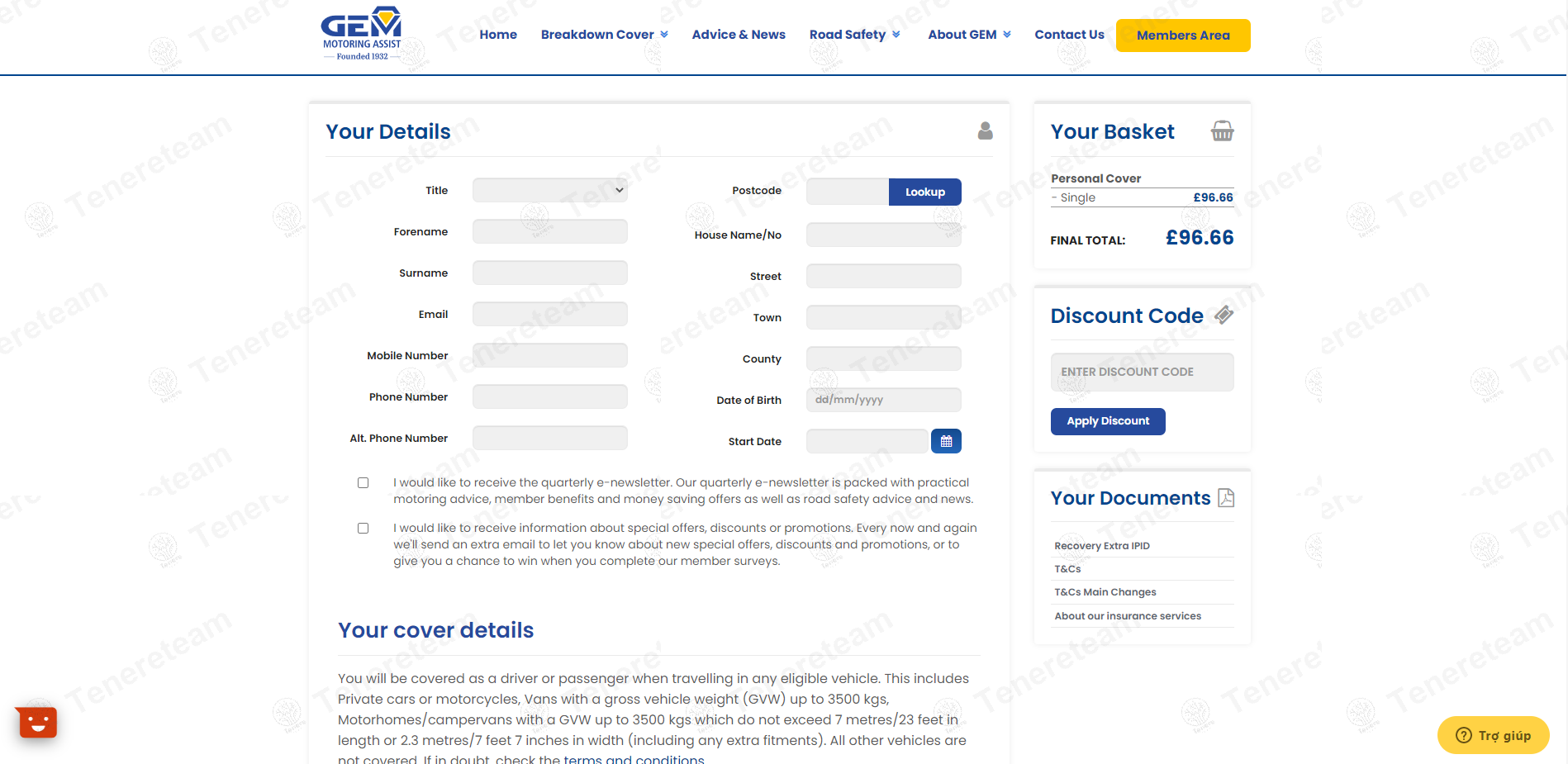This screenshot has width=1568, height=764.
Task: Open Advice & News
Action: tap(739, 35)
